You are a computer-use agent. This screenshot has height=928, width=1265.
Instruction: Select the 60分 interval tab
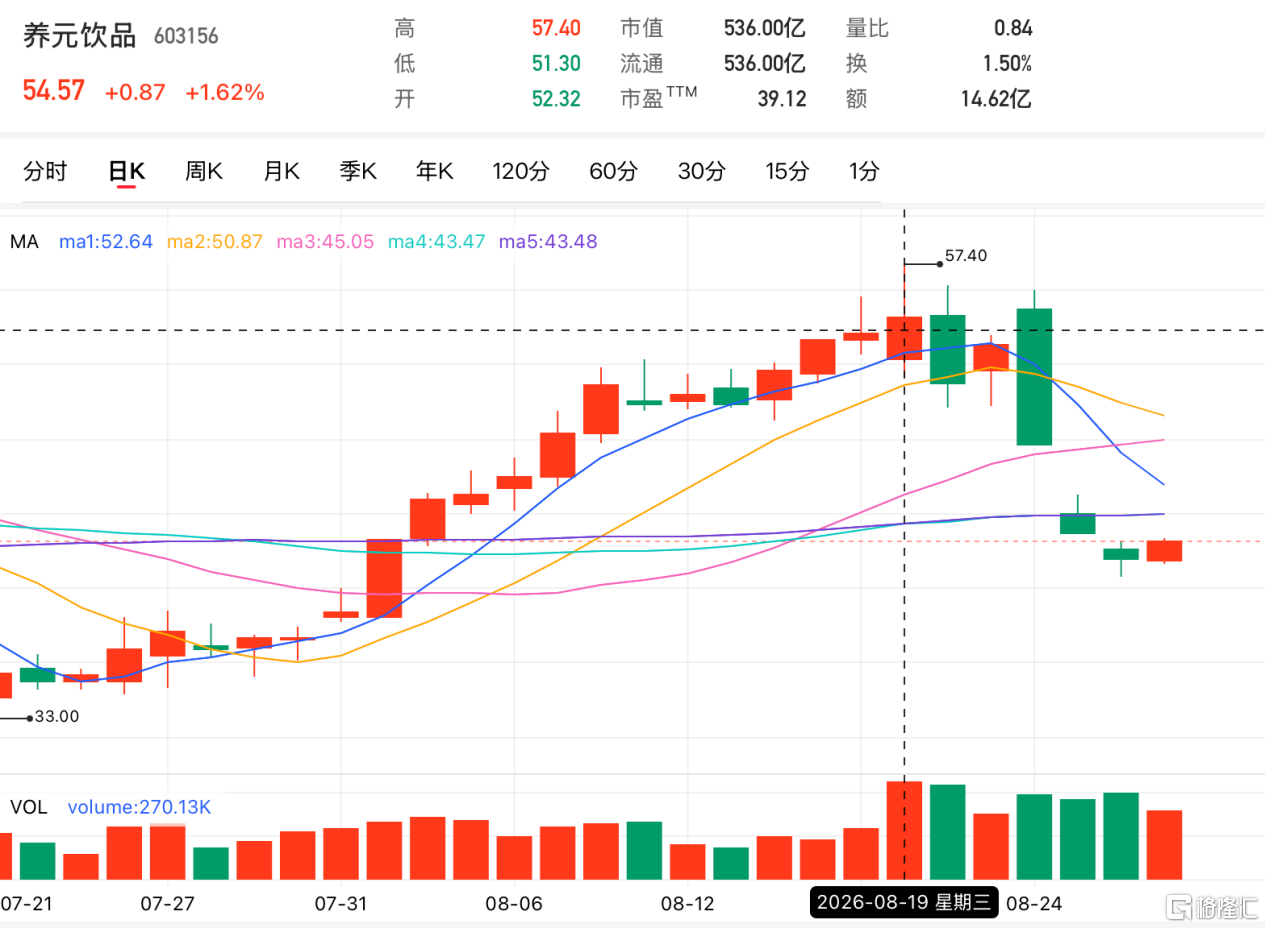coord(613,171)
